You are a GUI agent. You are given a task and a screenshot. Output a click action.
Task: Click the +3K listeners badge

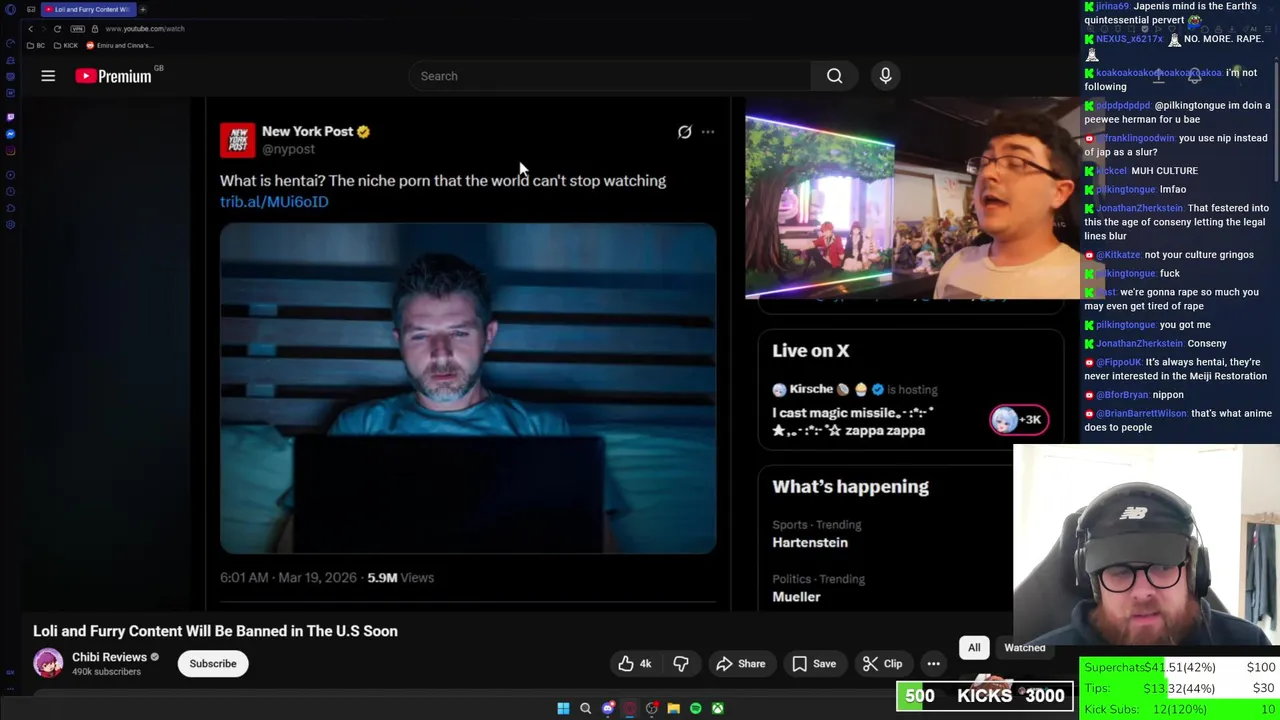(1019, 420)
